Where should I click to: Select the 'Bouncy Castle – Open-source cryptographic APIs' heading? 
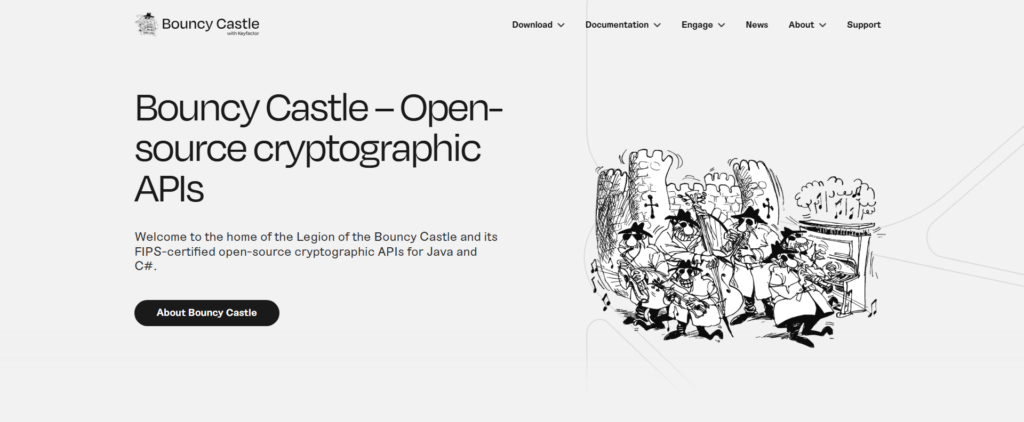(319, 148)
